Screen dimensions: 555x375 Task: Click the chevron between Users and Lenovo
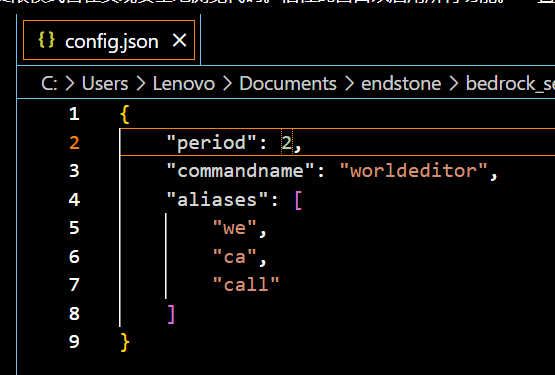[141, 84]
